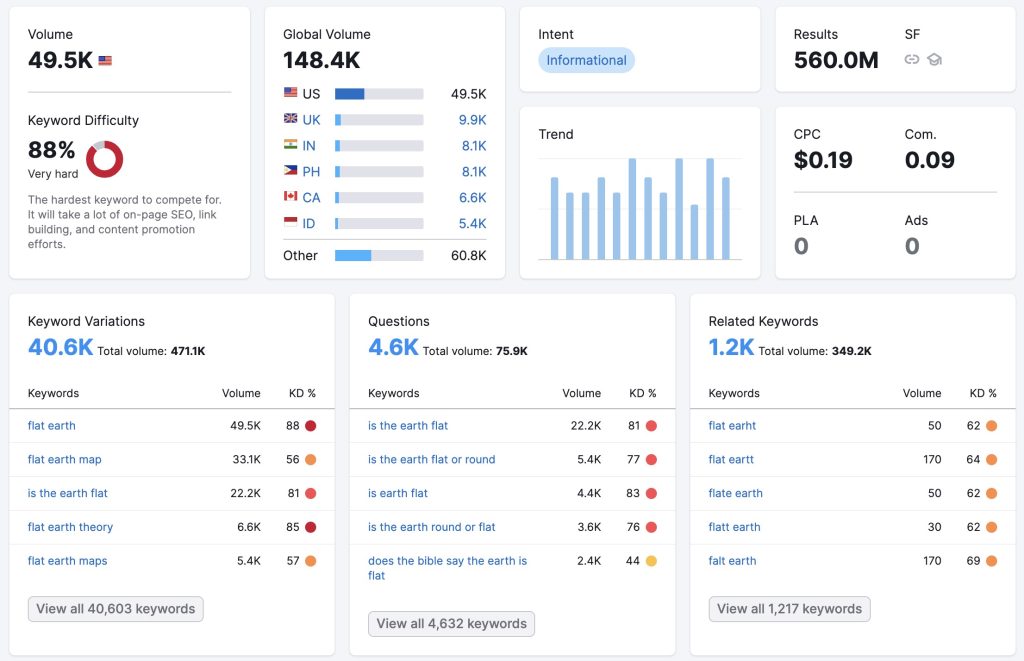The image size is (1024, 661).
Task: Click the US flag beside Volume 49.5K
Action: point(105,61)
